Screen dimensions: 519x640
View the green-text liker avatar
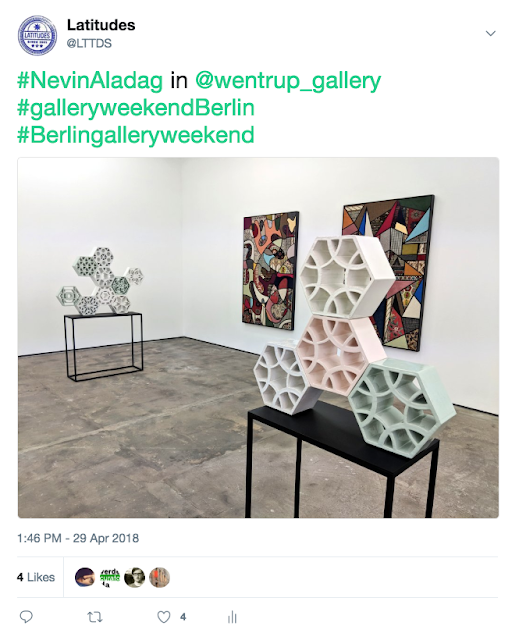click(110, 577)
